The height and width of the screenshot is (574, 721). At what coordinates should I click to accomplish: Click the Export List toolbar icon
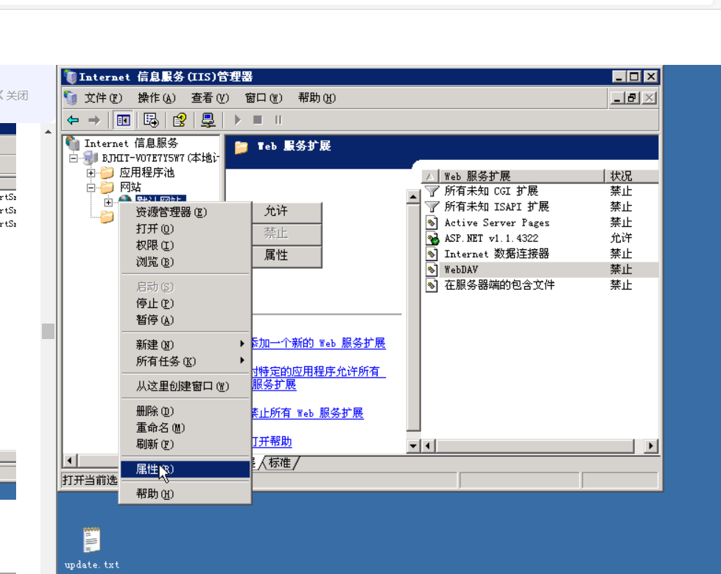pos(151,121)
